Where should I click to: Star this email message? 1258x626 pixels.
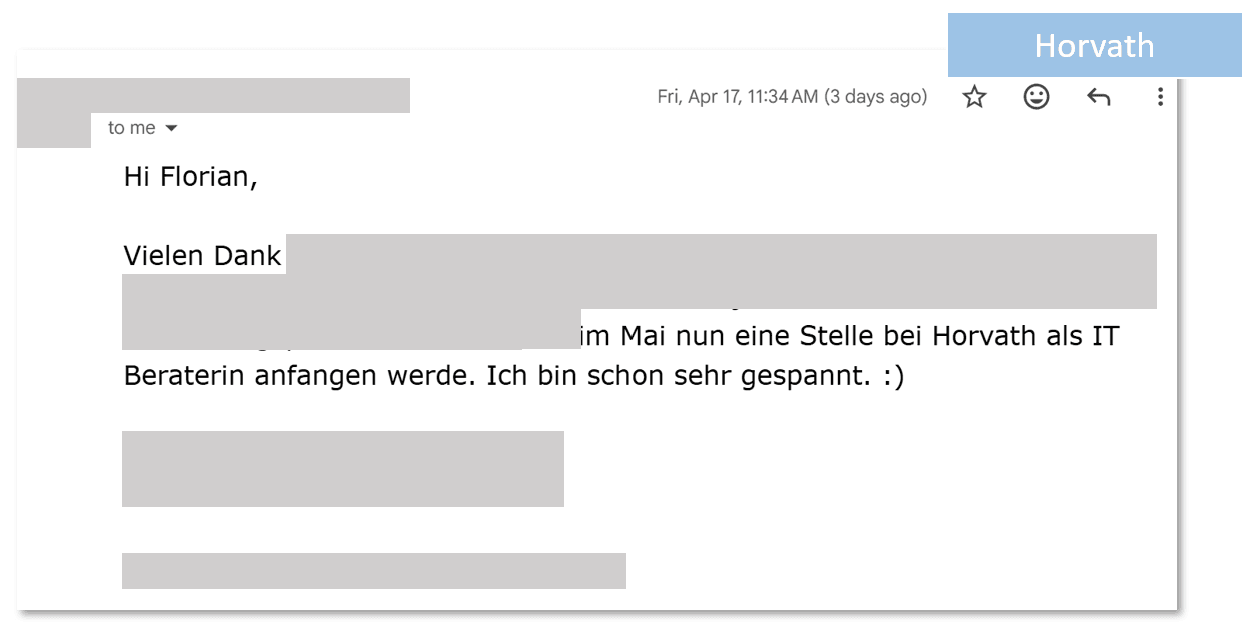coord(974,97)
